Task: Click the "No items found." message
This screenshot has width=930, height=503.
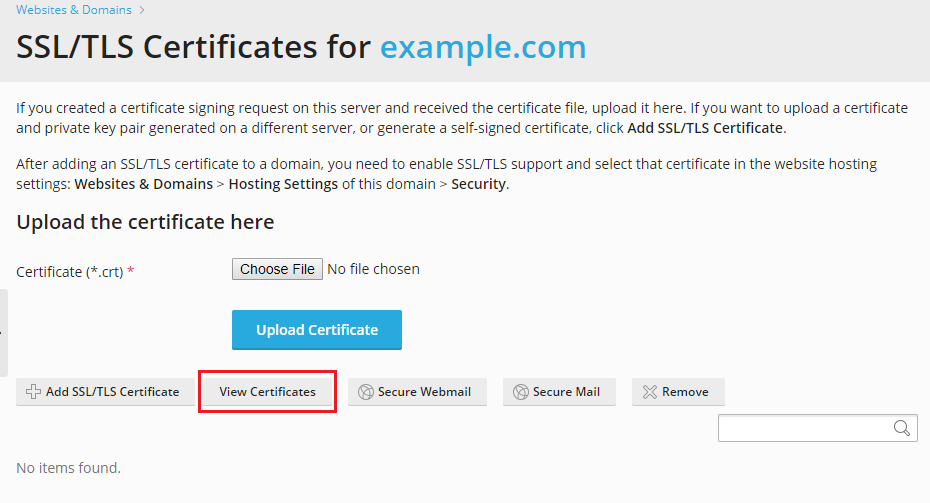Action: click(x=68, y=467)
